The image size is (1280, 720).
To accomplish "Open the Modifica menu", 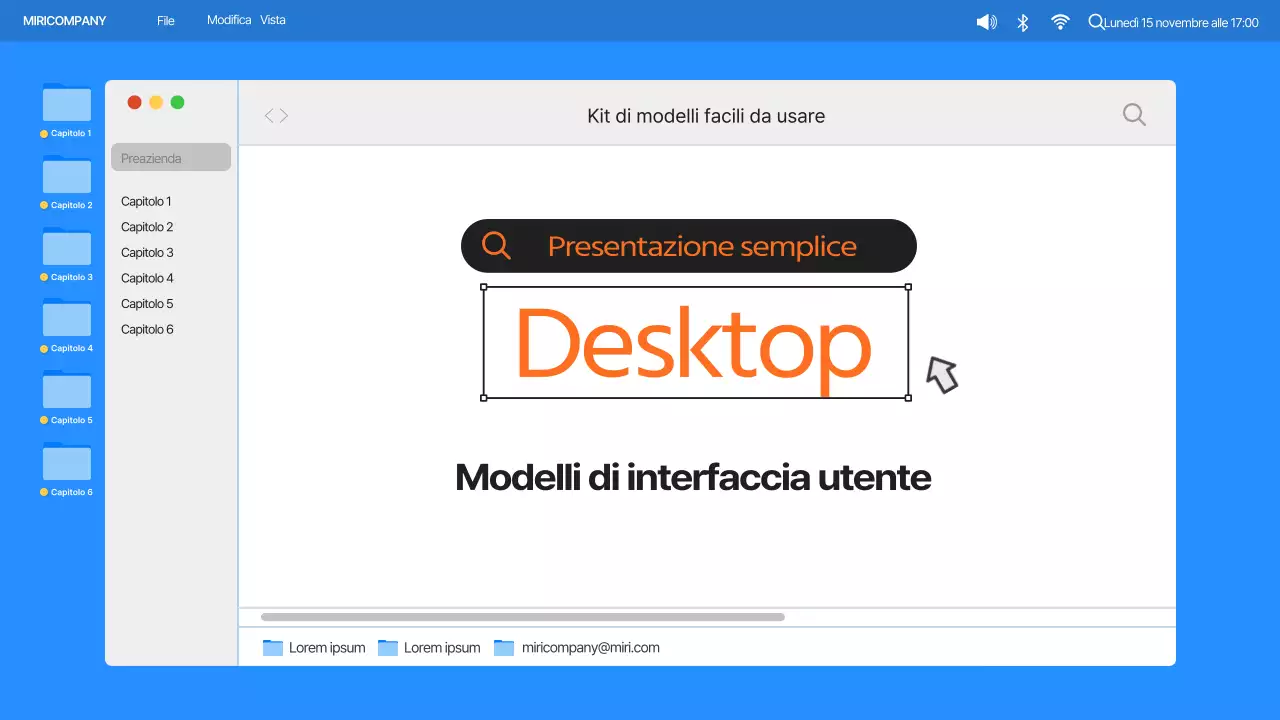I will (x=229, y=19).
